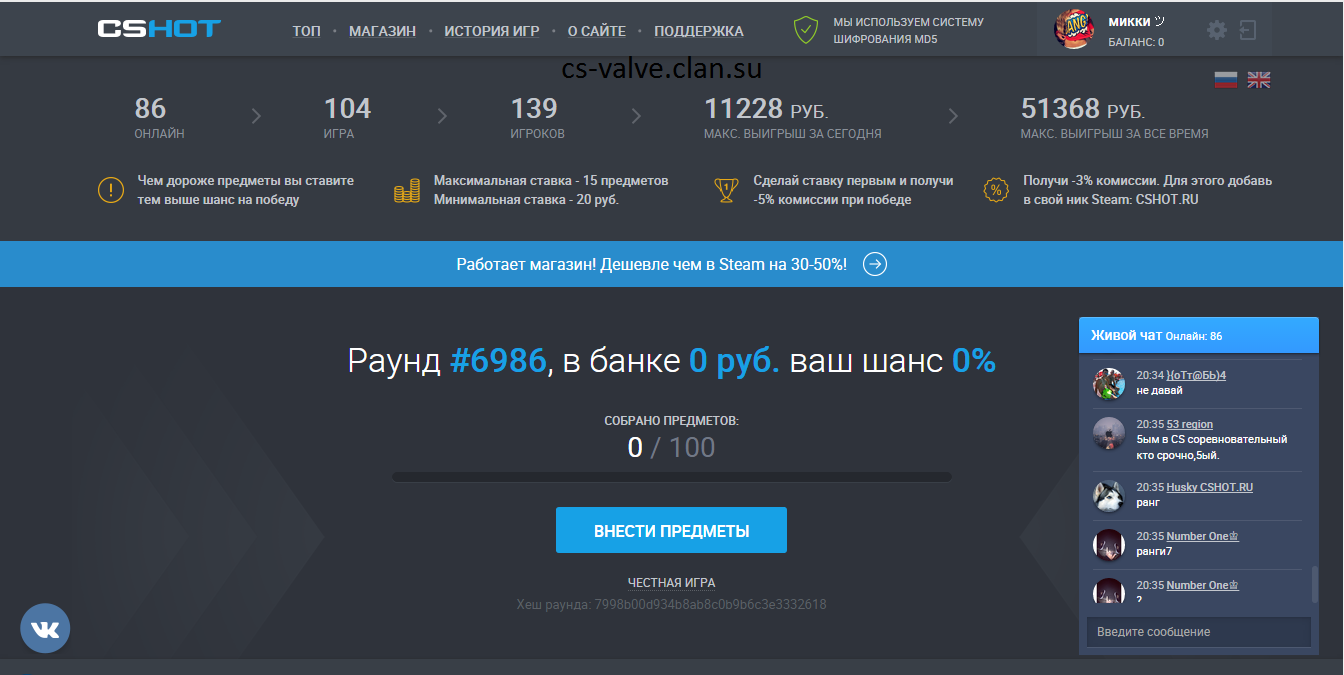The height and width of the screenshot is (675, 1344).
Task: Click the ВНЕСТИ ПРЕДМЕТЫ button
Action: [671, 530]
